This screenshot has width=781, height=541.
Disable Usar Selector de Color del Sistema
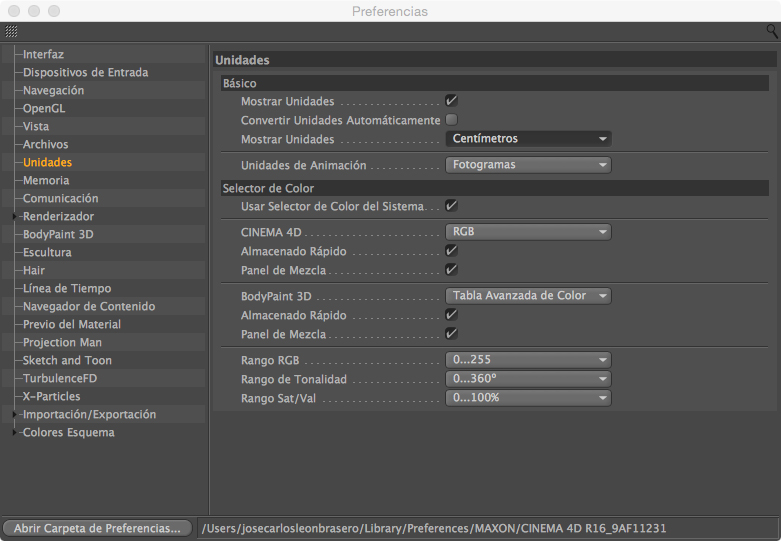451,205
